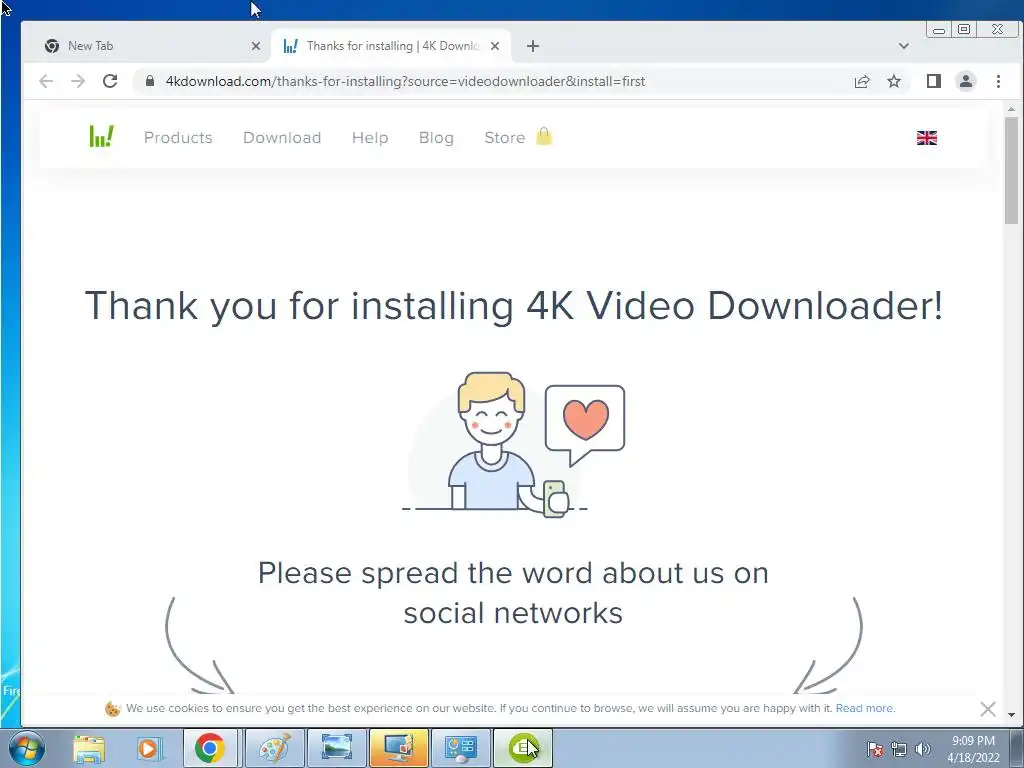Open Windows Explorer from taskbar
Screen dimensions: 1024x768
tap(89, 748)
